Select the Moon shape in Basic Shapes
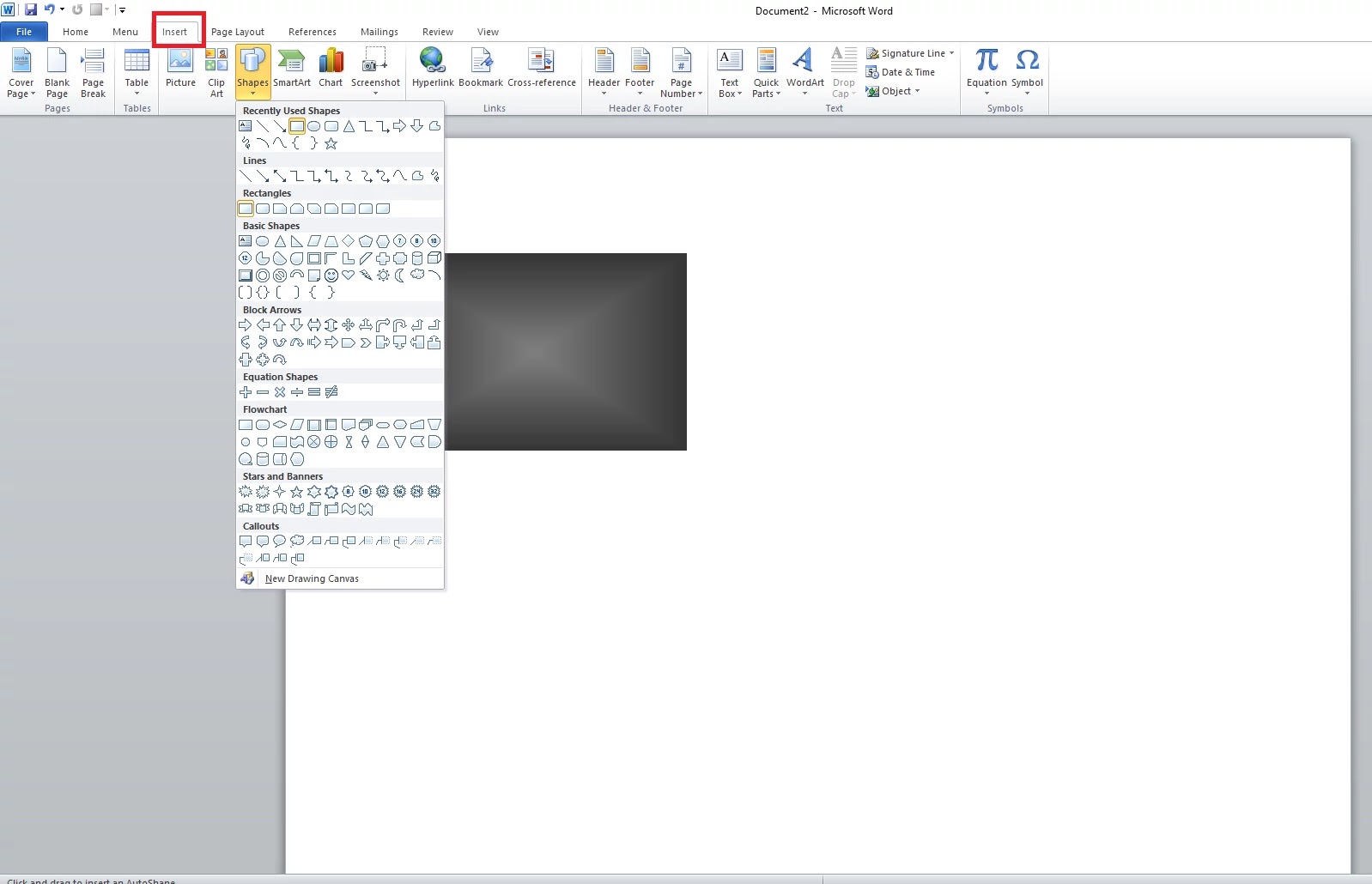 (400, 275)
